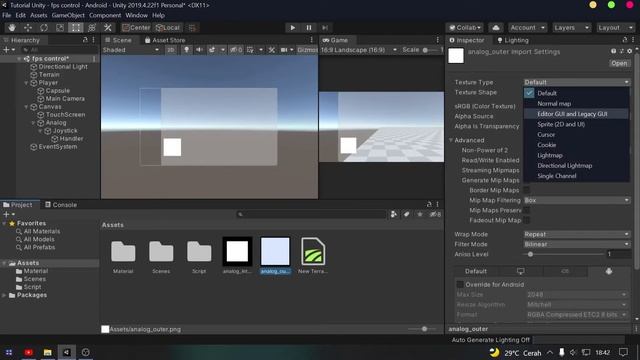Open scene camera settings icon
This screenshot has width=640, height=360.
click(x=284, y=50)
